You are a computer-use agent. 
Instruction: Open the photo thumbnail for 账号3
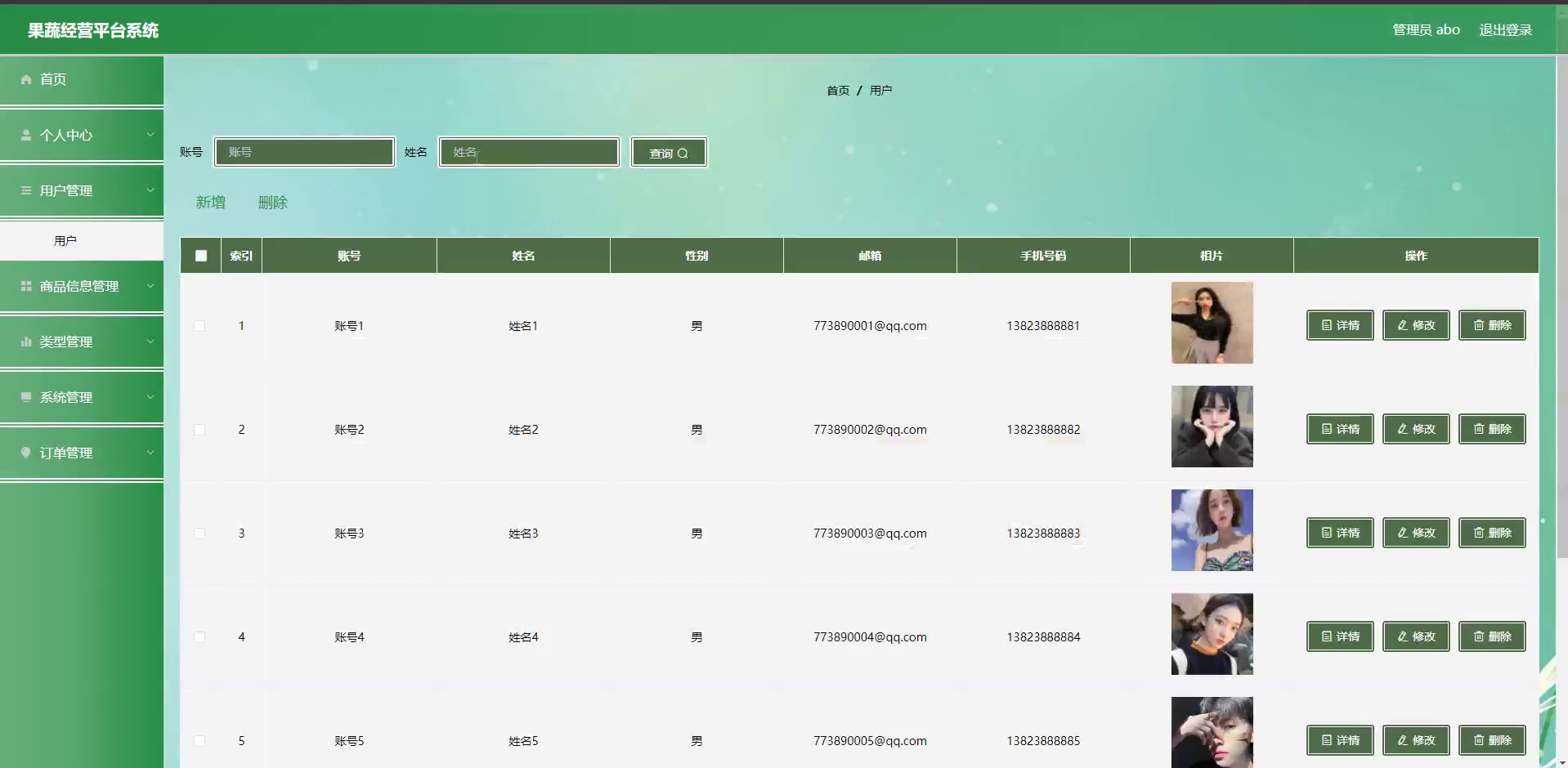click(x=1212, y=530)
